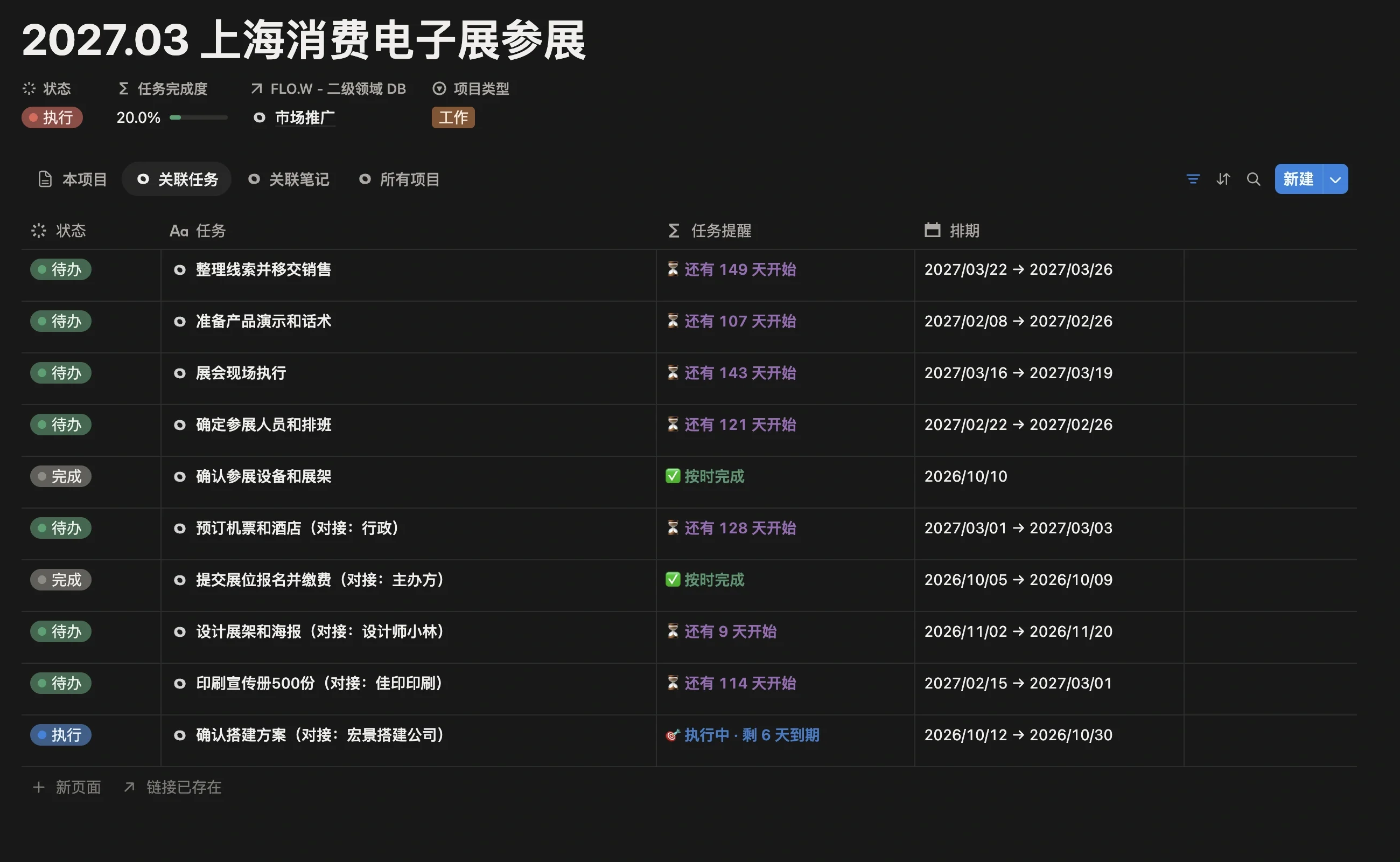Click 完成 status tag of 确认参展设备和展架

61,476
